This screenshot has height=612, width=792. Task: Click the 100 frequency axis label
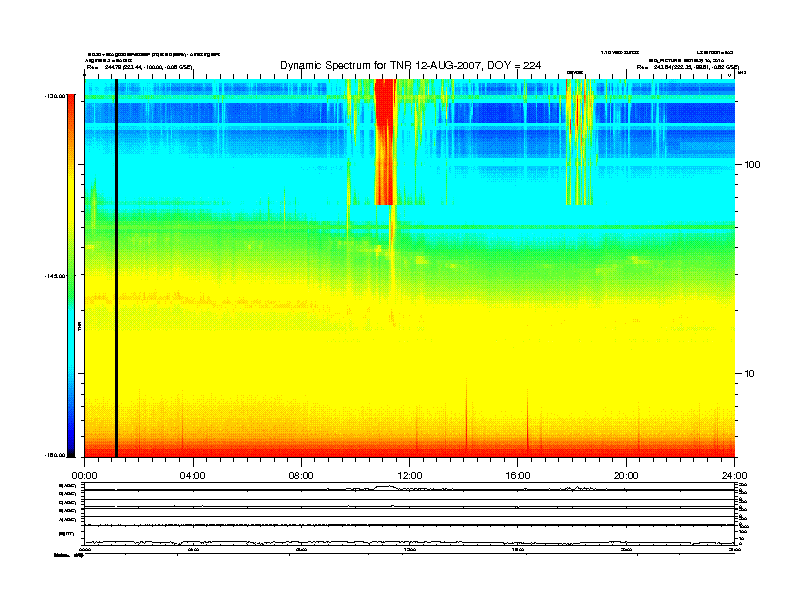click(752, 165)
